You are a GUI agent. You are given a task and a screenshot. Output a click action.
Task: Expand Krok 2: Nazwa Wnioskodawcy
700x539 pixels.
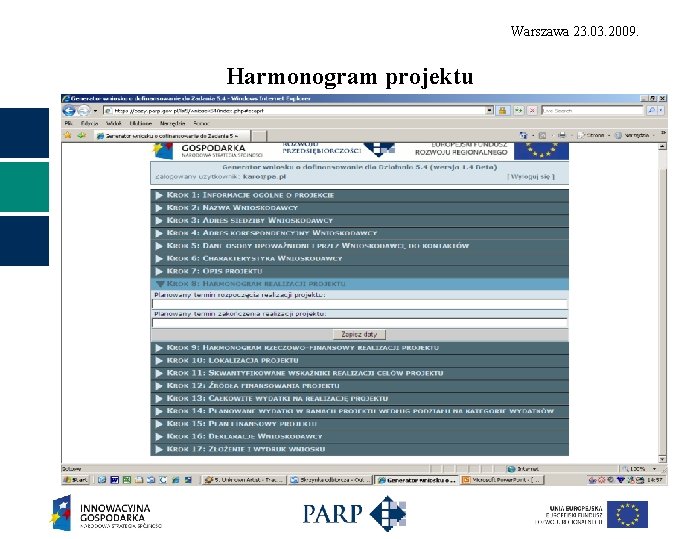[359, 208]
